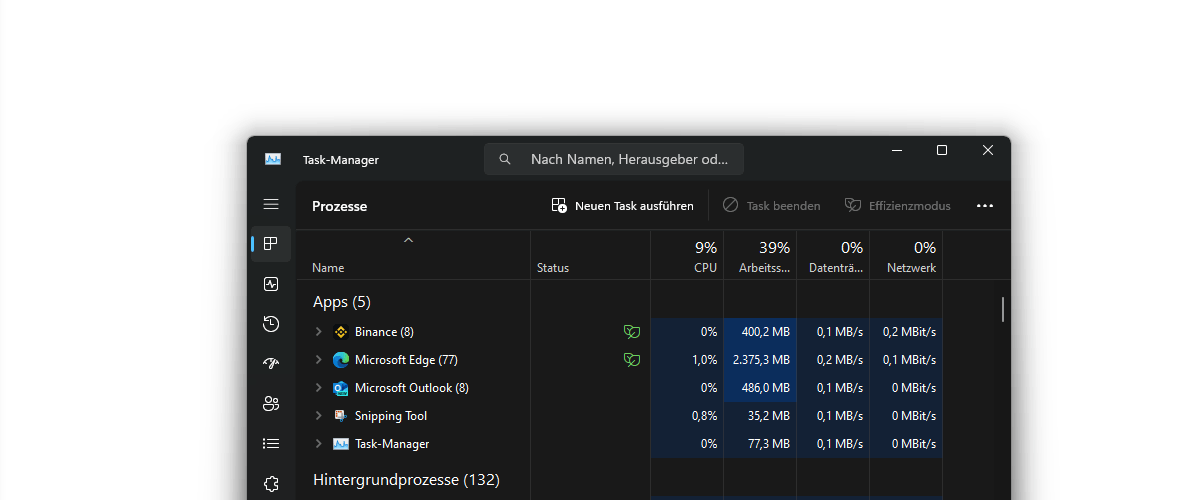Open the Startup apps gauge icon
The image size is (1199, 500).
(271, 364)
